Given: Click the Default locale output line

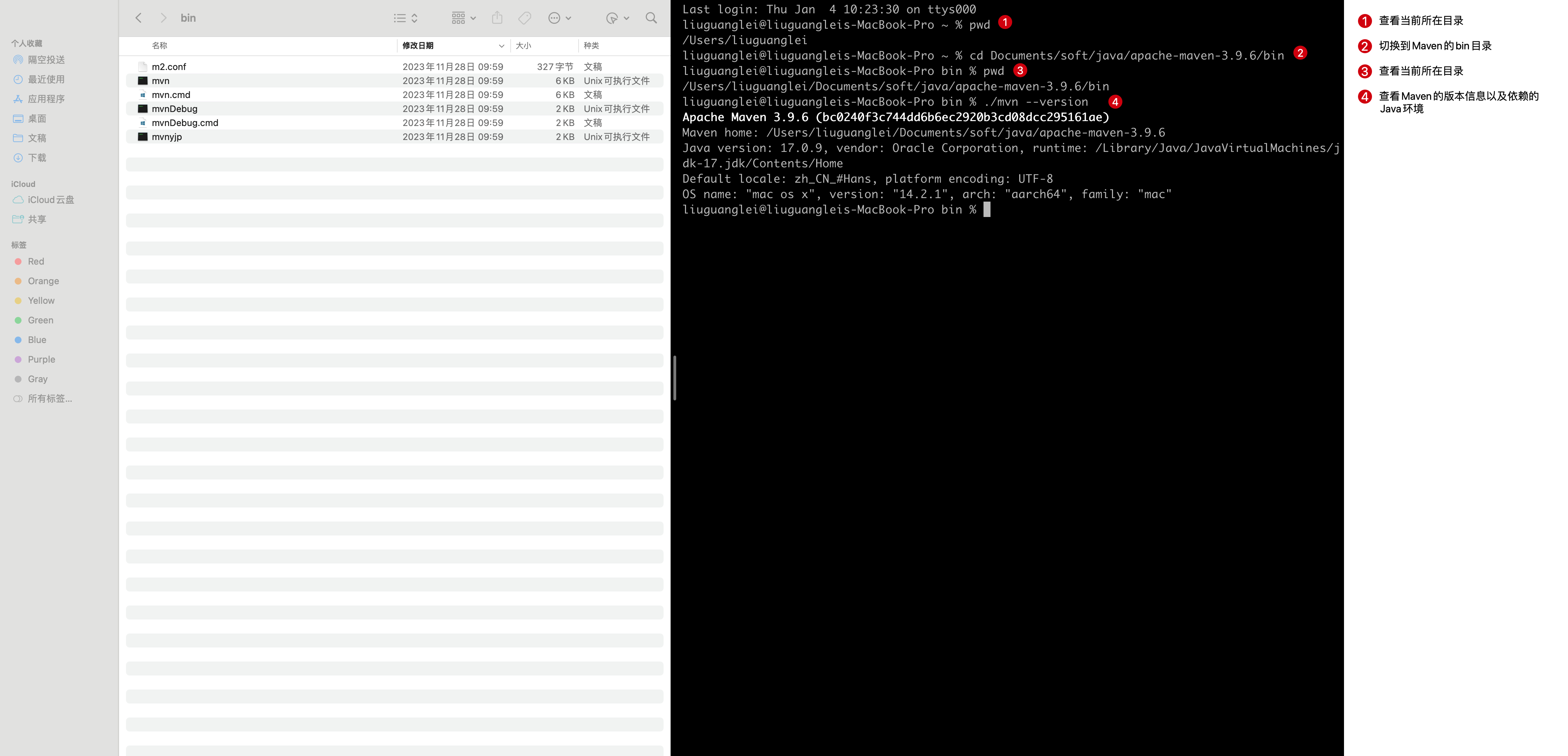Looking at the screenshot, I should click(x=867, y=179).
